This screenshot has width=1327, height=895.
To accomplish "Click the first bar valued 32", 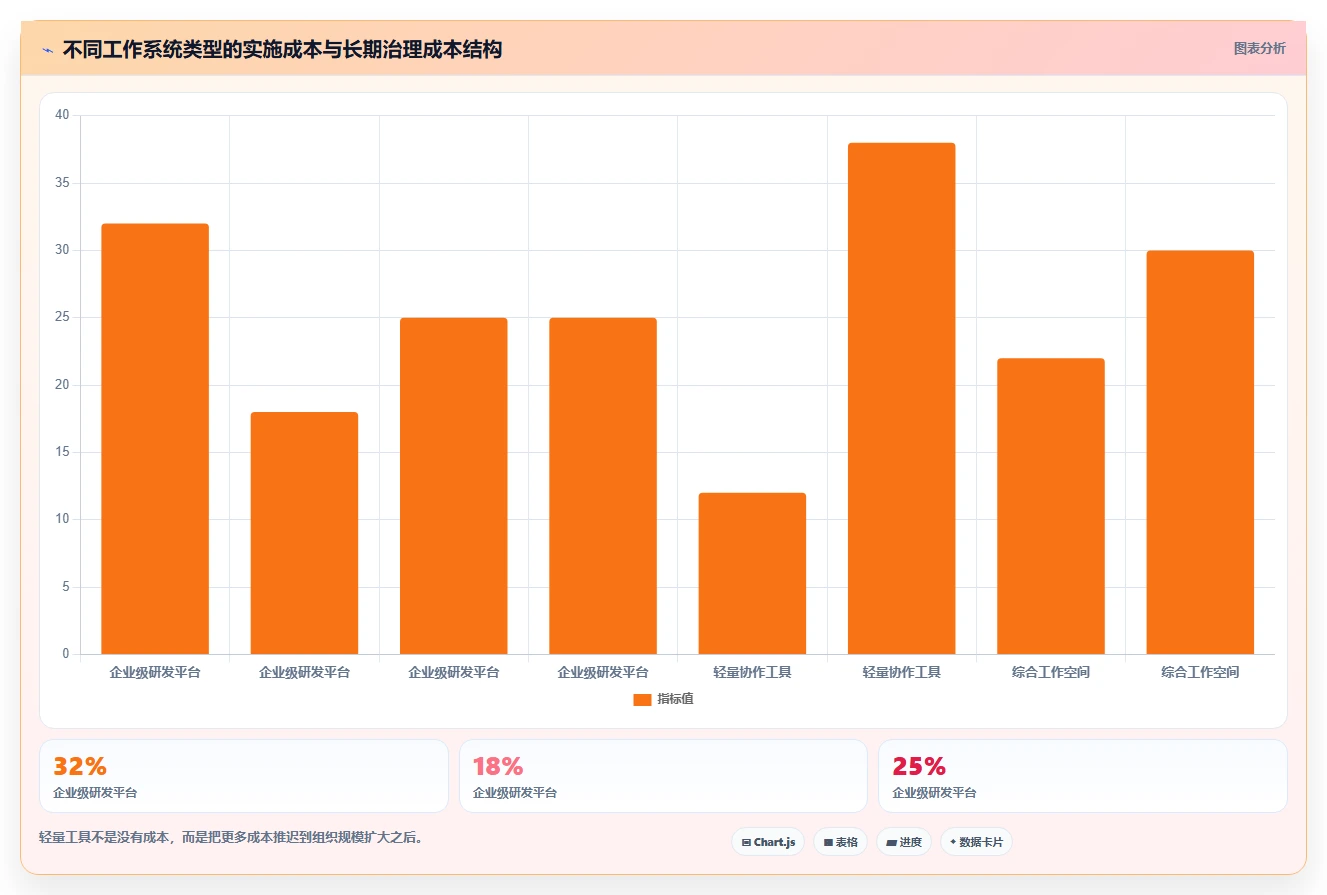I will [155, 439].
